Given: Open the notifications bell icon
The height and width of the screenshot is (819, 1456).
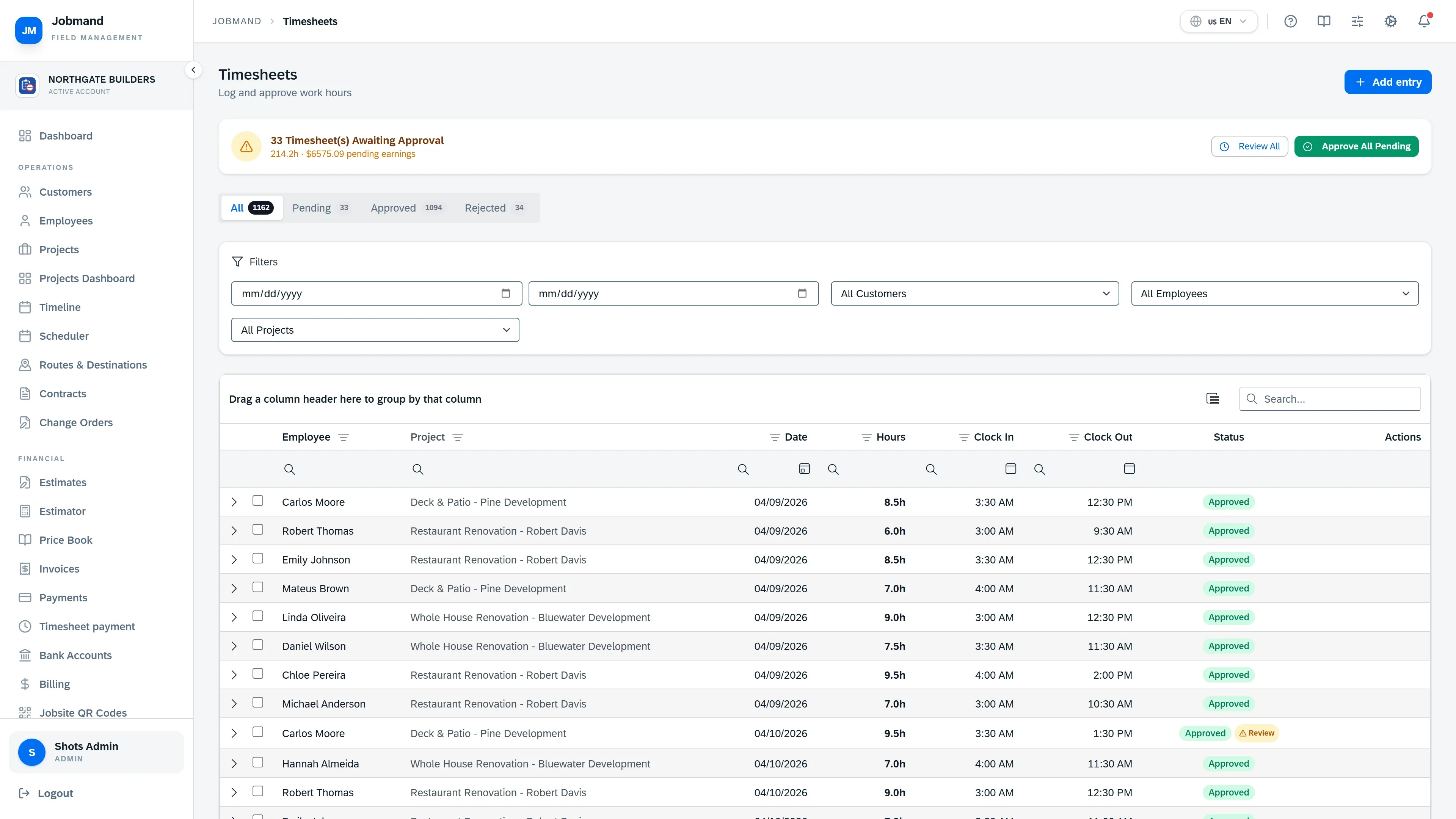Looking at the screenshot, I should pyautogui.click(x=1424, y=22).
